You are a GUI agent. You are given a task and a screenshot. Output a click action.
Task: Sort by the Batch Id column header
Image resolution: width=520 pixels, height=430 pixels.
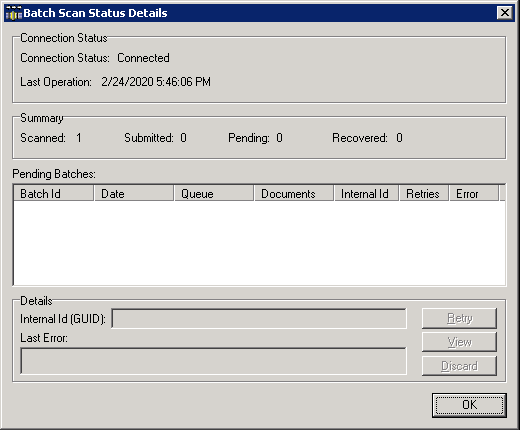click(53, 194)
